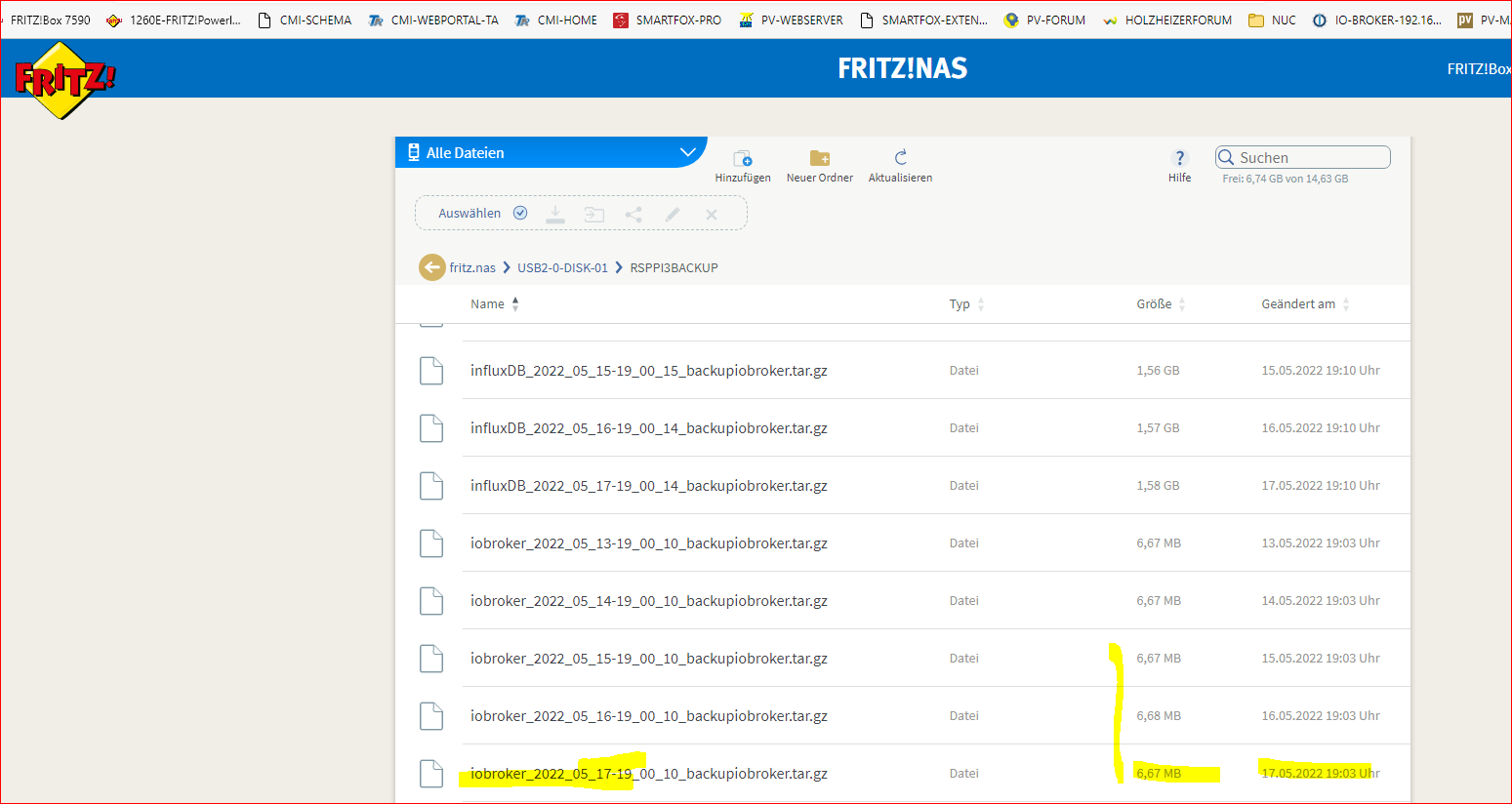
Task: Navigate to fritz.nas in breadcrumb
Action: pyautogui.click(x=472, y=267)
